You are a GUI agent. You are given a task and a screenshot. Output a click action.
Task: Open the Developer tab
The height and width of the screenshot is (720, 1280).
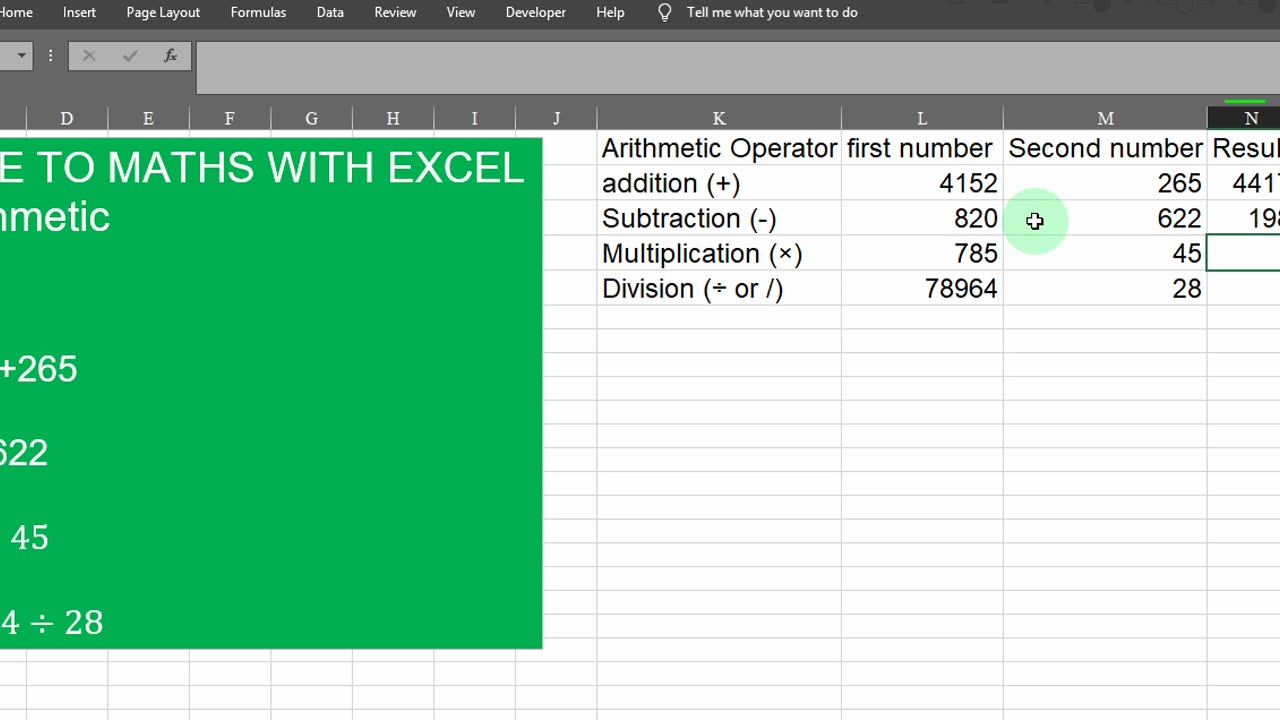point(536,12)
